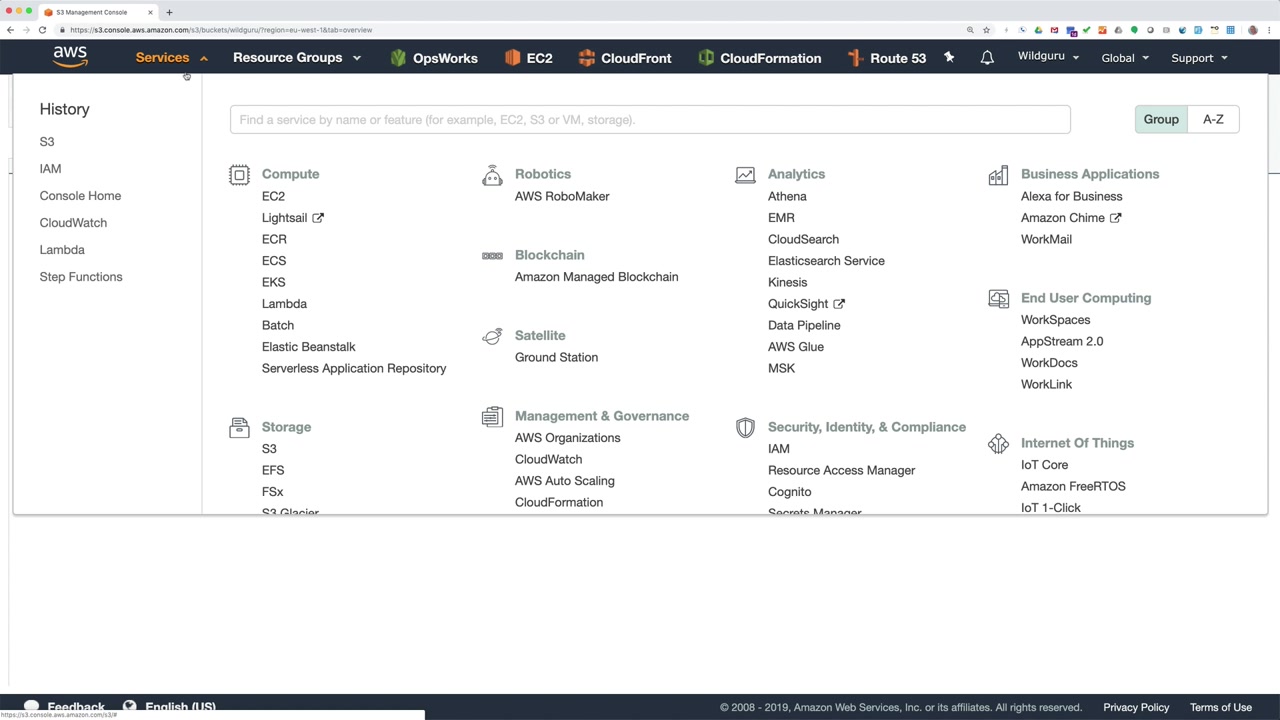The height and width of the screenshot is (720, 1280).
Task: Open CloudWatch from History list
Action: pyautogui.click(x=73, y=223)
